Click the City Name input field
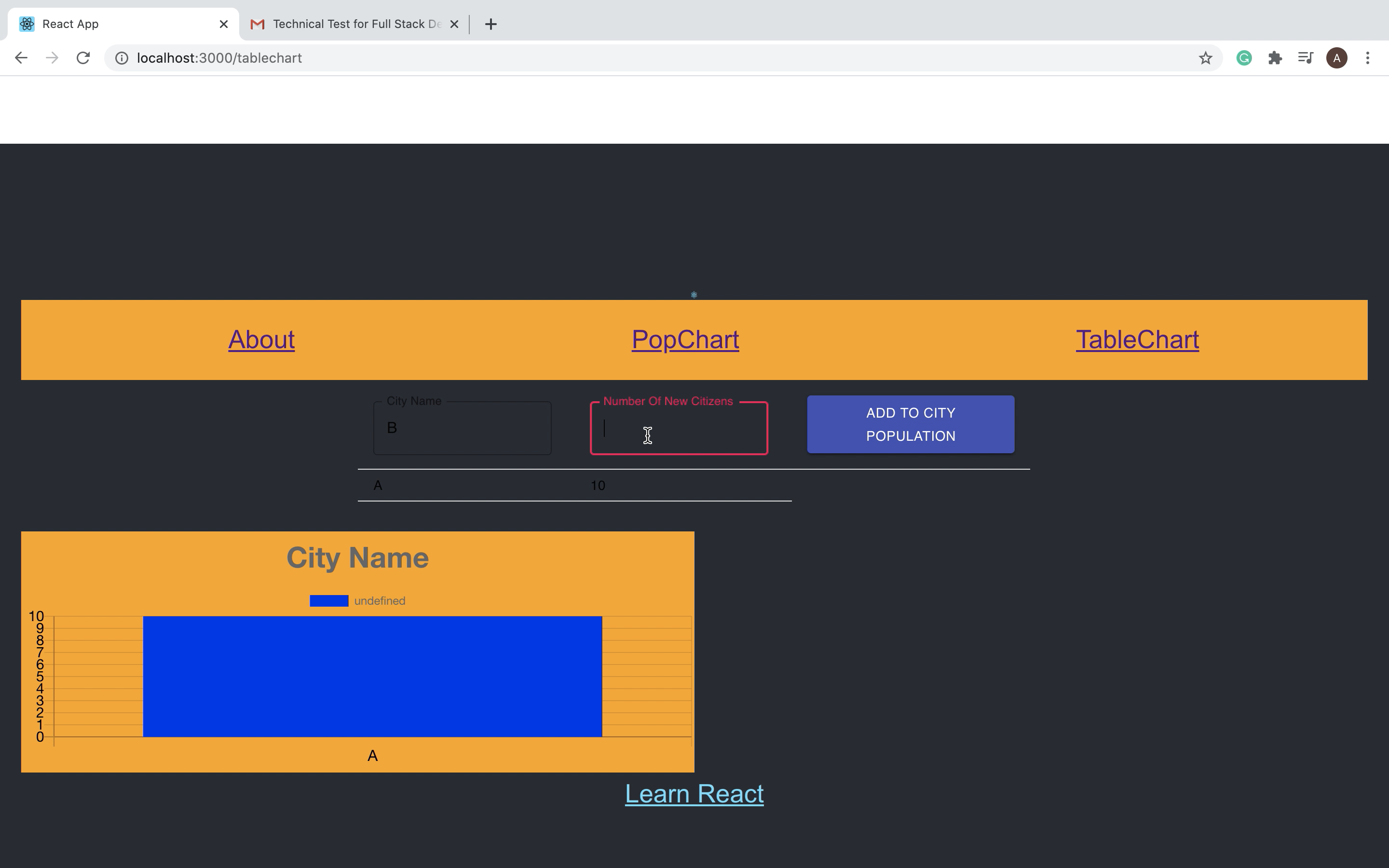1389x868 pixels. [x=462, y=427]
